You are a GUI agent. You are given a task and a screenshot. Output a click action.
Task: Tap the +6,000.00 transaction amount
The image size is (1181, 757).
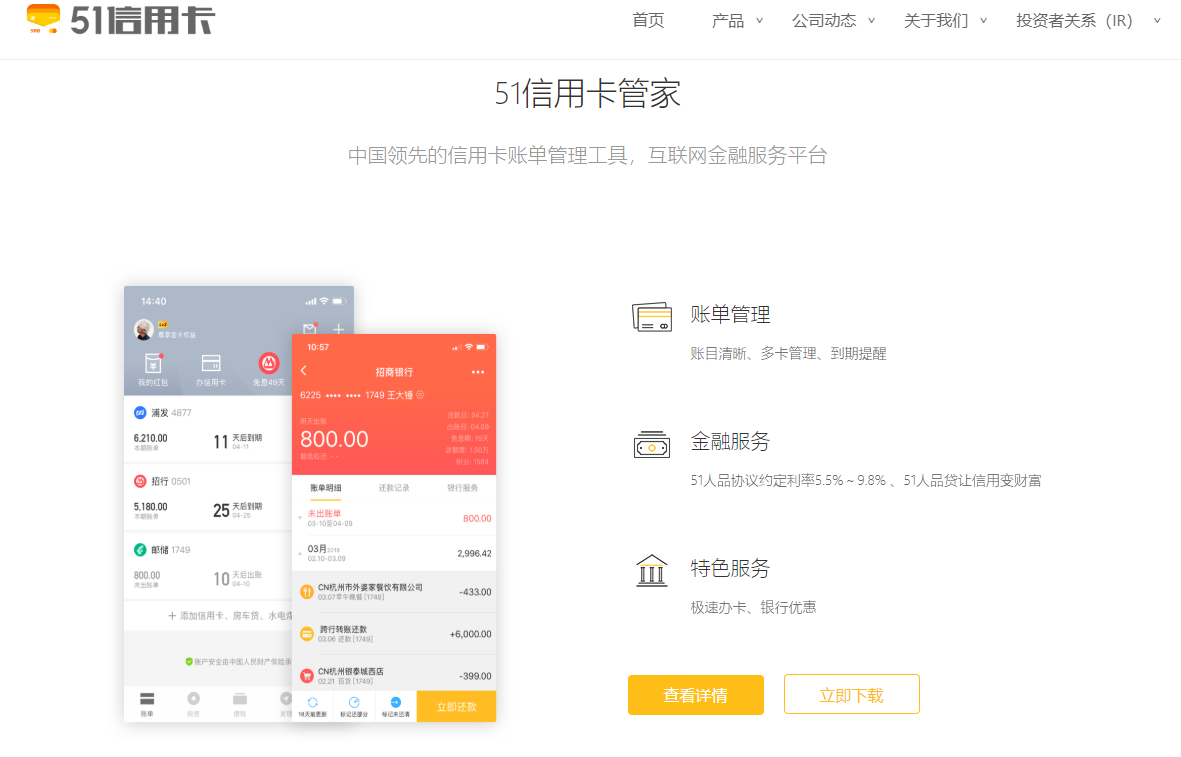tap(471, 634)
